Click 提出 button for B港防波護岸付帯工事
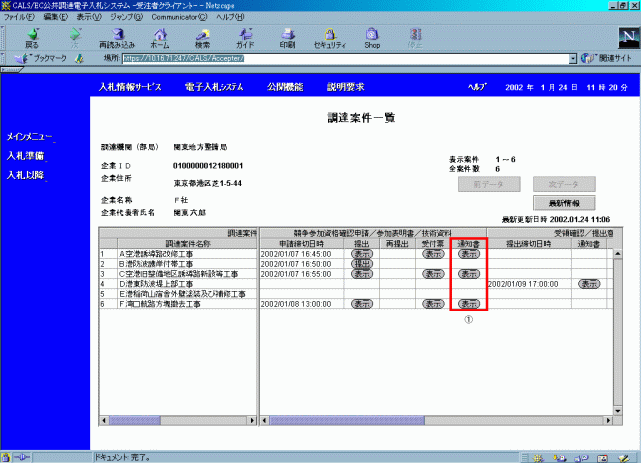Viewport: 641px width, 463px height. [362, 264]
